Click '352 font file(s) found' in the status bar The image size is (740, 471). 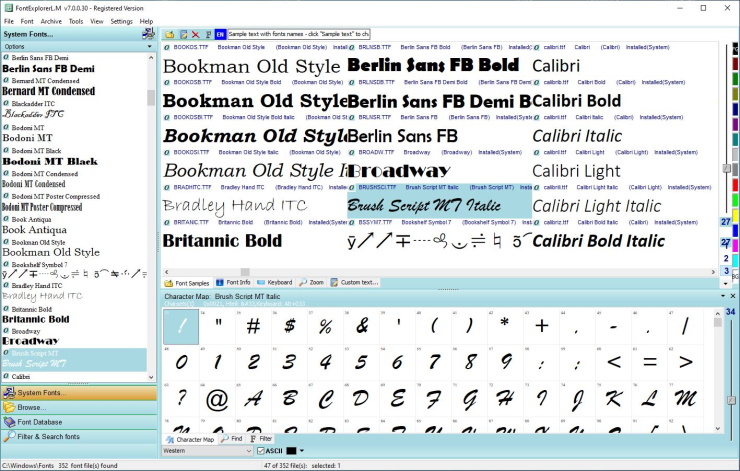[88, 465]
